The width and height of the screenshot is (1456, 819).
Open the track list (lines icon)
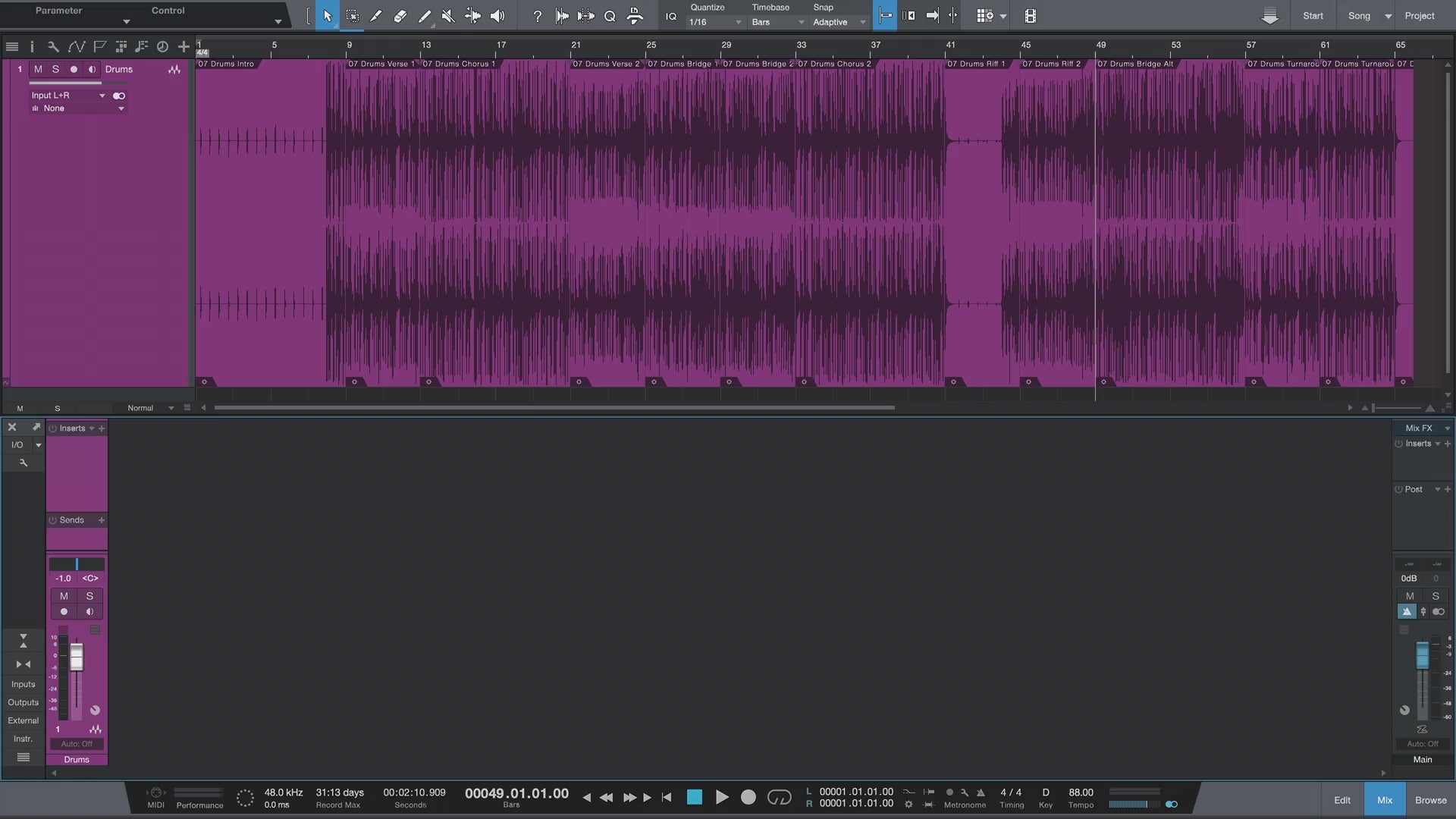[x=12, y=47]
